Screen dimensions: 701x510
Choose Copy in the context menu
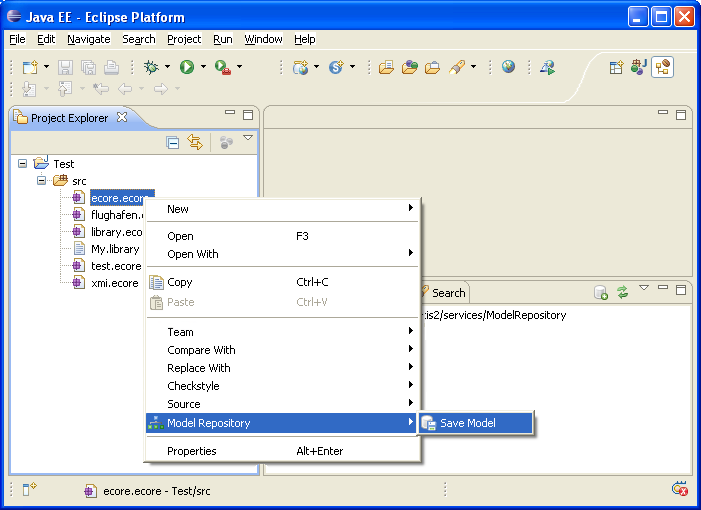(x=283, y=282)
